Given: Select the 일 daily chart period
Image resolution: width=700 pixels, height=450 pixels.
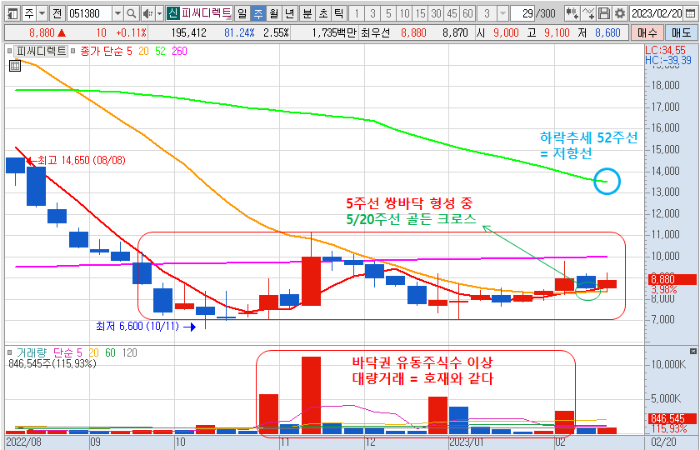Looking at the screenshot, I should (x=242, y=13).
